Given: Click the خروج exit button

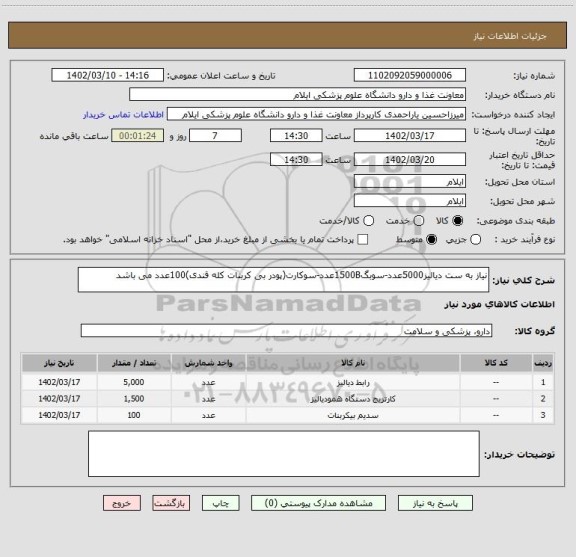Looking at the screenshot, I should coord(122,503).
